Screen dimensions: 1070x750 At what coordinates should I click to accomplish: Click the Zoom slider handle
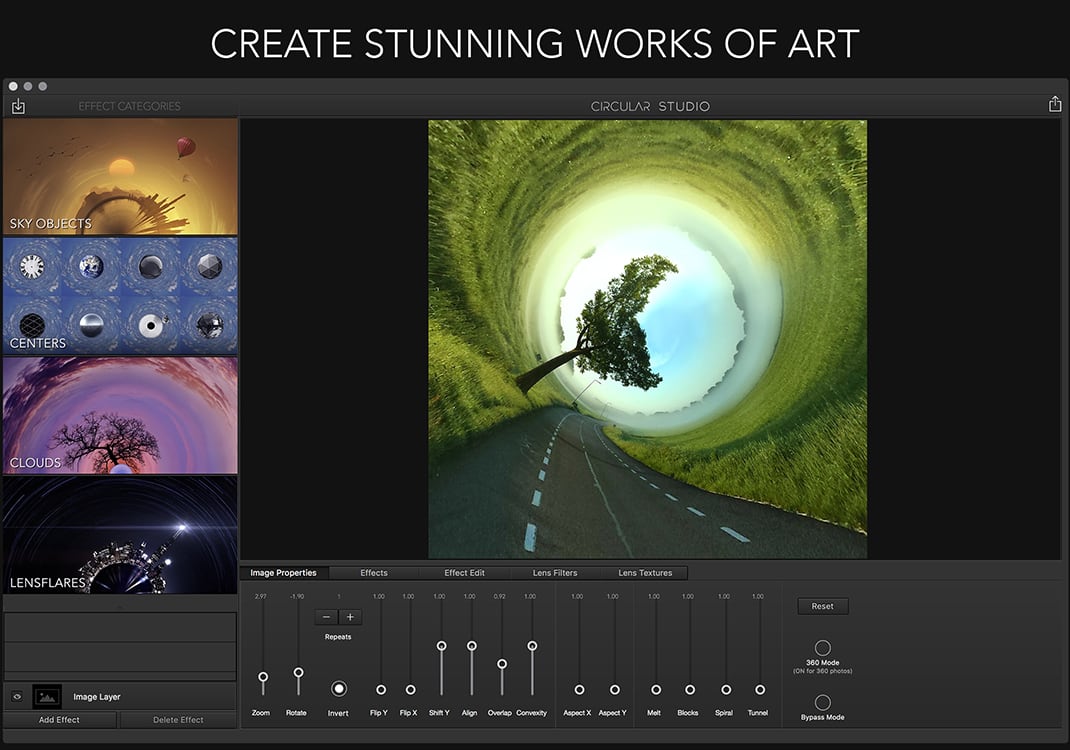coord(263,677)
